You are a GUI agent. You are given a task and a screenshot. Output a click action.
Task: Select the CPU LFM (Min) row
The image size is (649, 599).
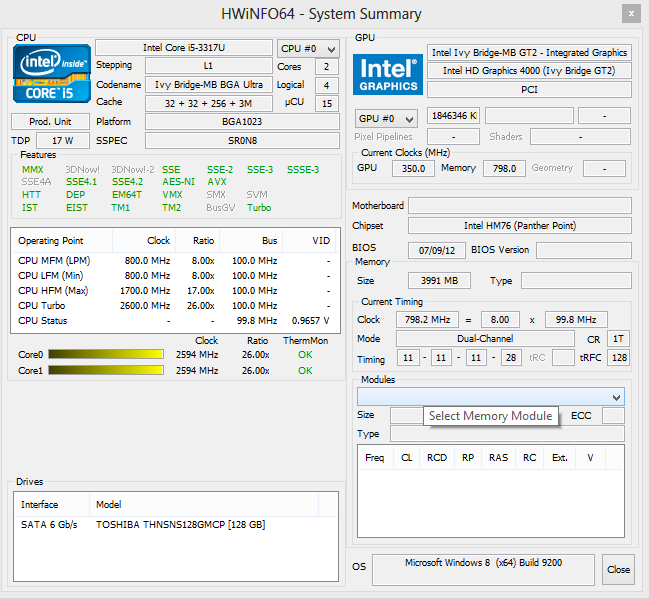point(175,276)
